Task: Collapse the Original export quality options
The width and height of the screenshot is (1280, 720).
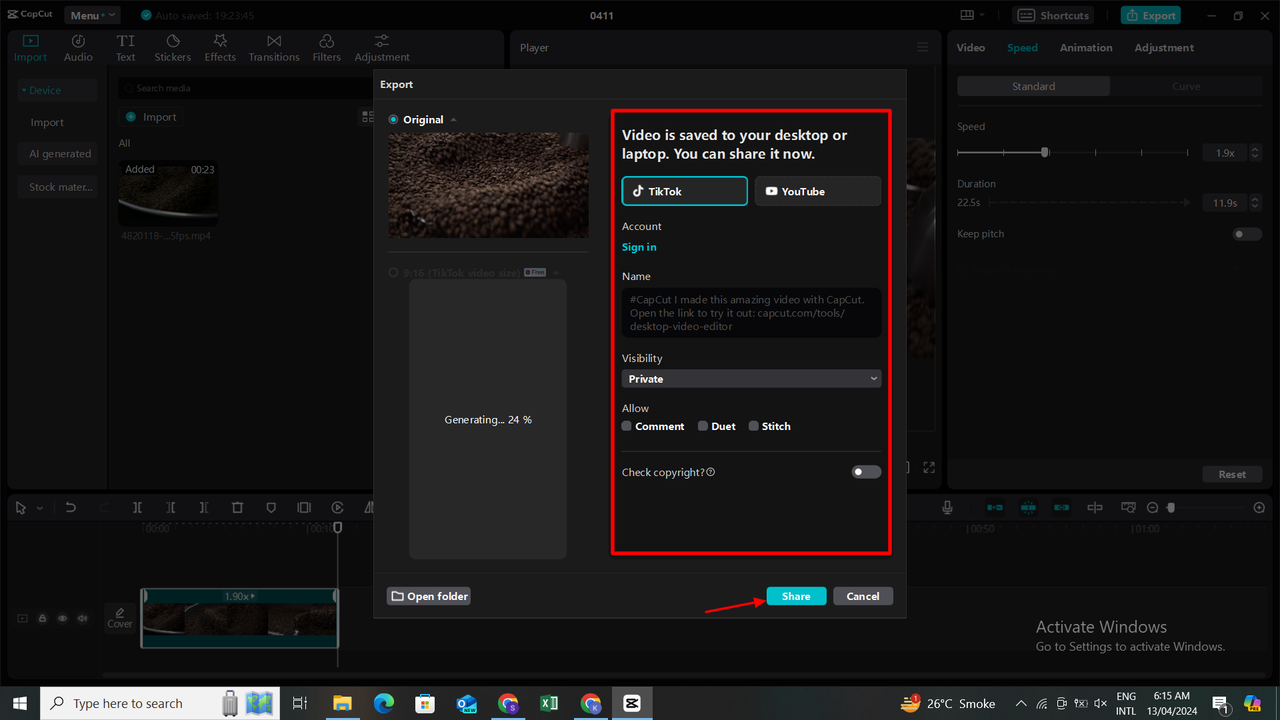Action: point(452,119)
